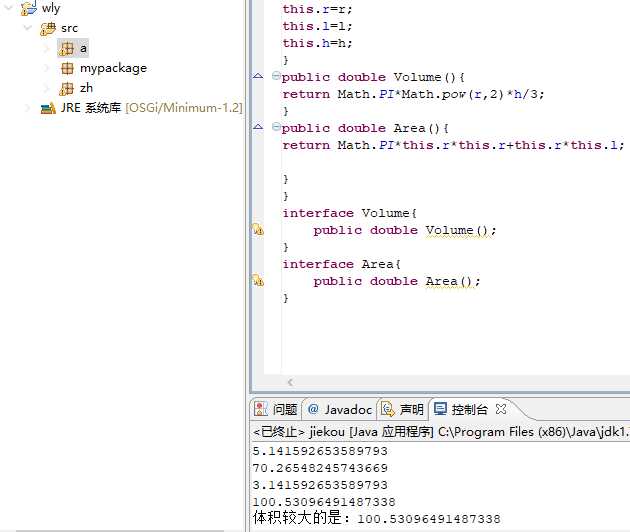Click the mypackage package icon
The height and width of the screenshot is (532, 630).
[67, 68]
